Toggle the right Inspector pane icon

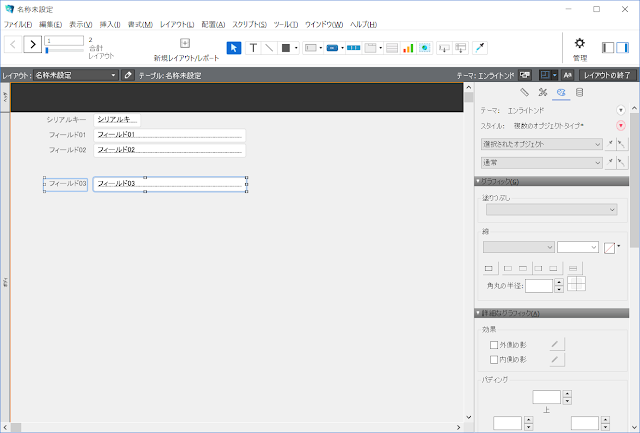click(622, 48)
